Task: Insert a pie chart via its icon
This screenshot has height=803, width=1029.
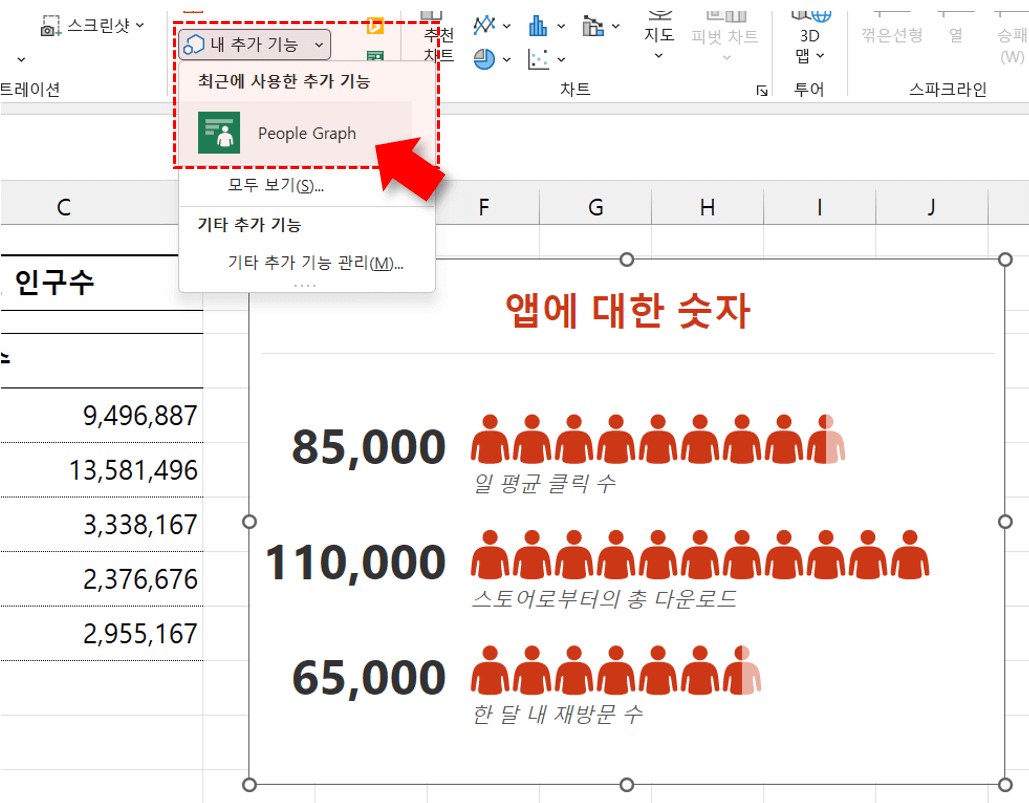Action: (484, 59)
